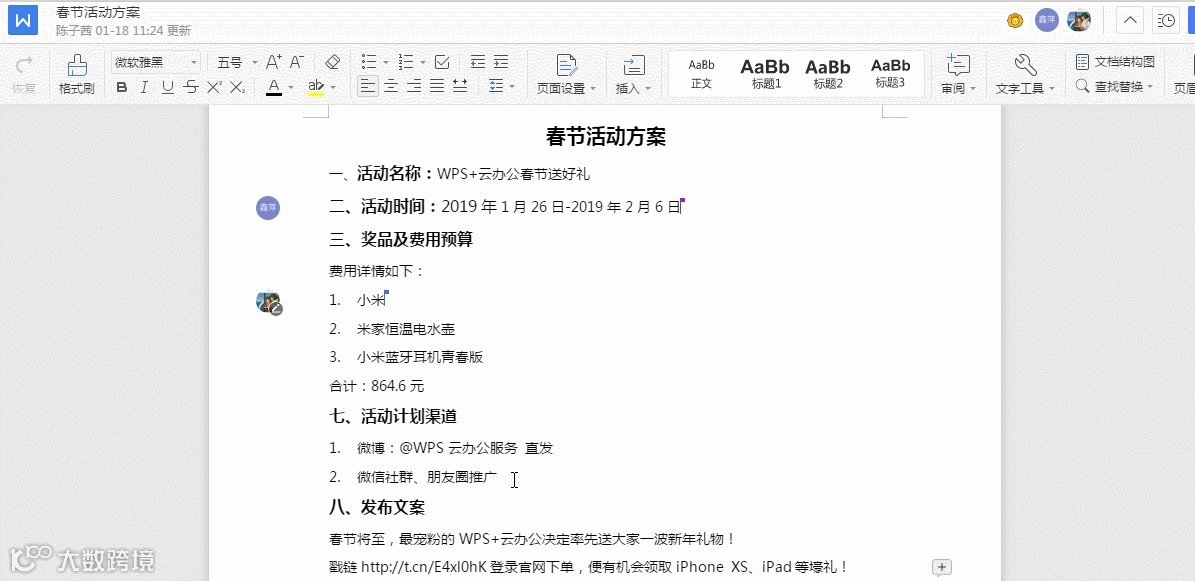Insert a checkbox task list
This screenshot has width=1195, height=581.
click(x=441, y=62)
